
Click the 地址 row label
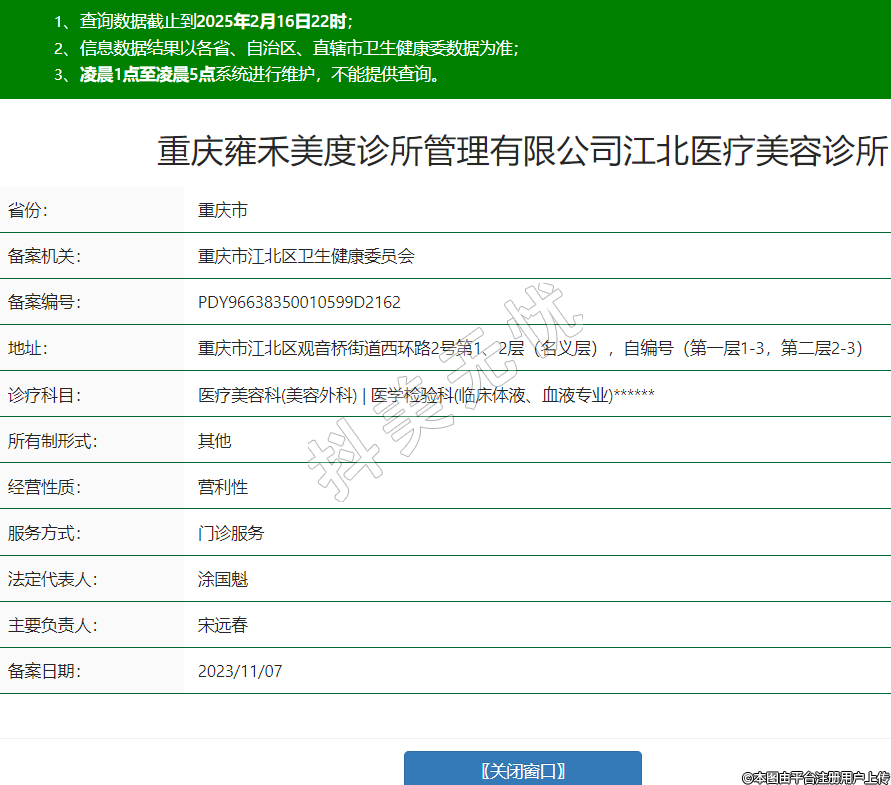(x=27, y=348)
